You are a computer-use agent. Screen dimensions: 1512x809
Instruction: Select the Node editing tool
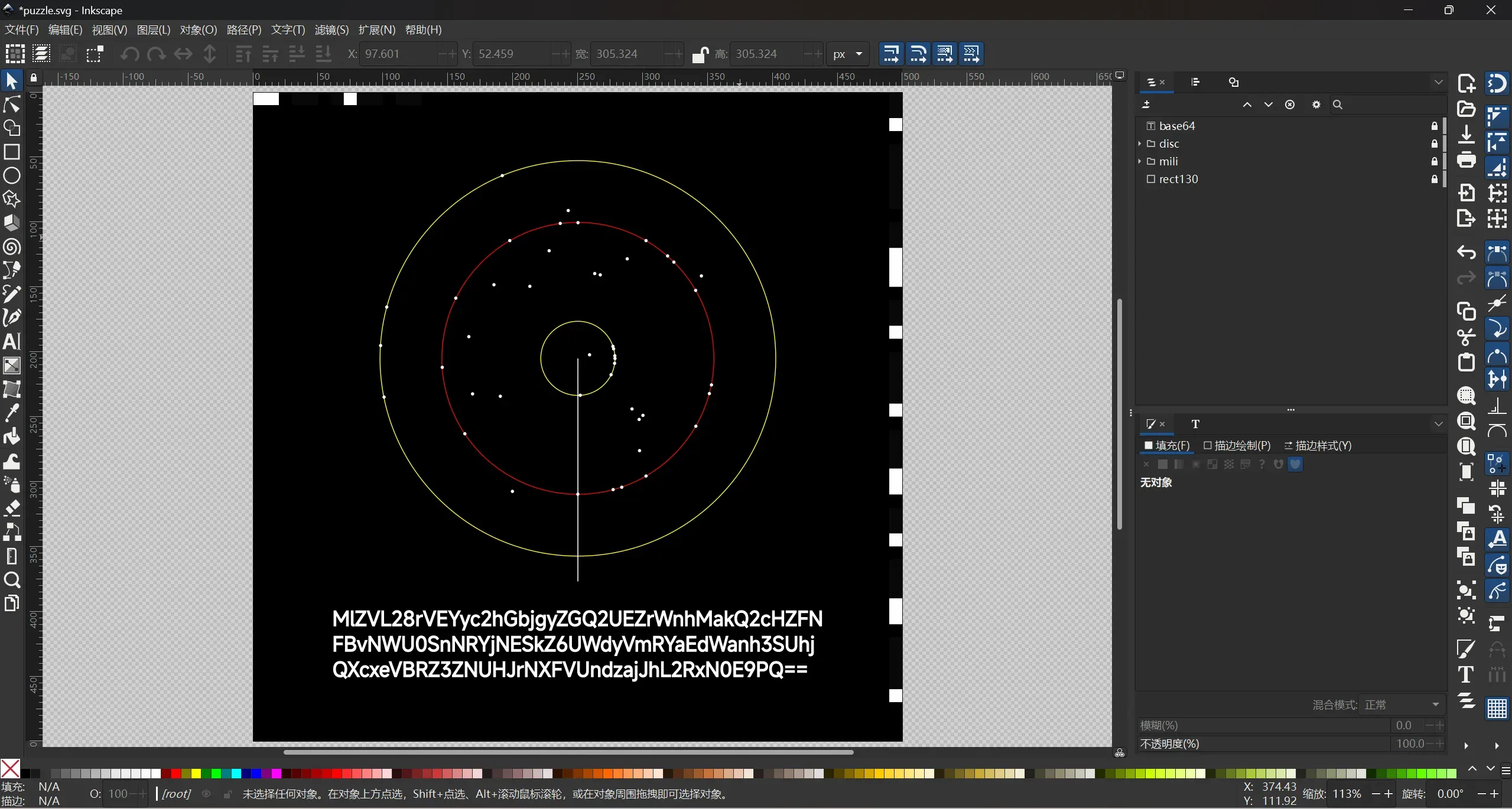pyautogui.click(x=12, y=105)
